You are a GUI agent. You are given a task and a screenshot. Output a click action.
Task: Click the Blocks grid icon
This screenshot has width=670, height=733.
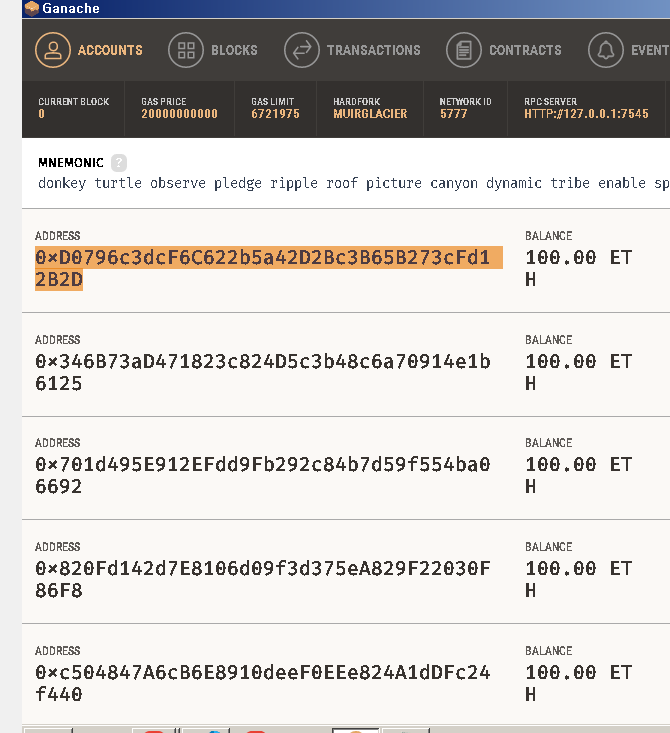click(186, 50)
